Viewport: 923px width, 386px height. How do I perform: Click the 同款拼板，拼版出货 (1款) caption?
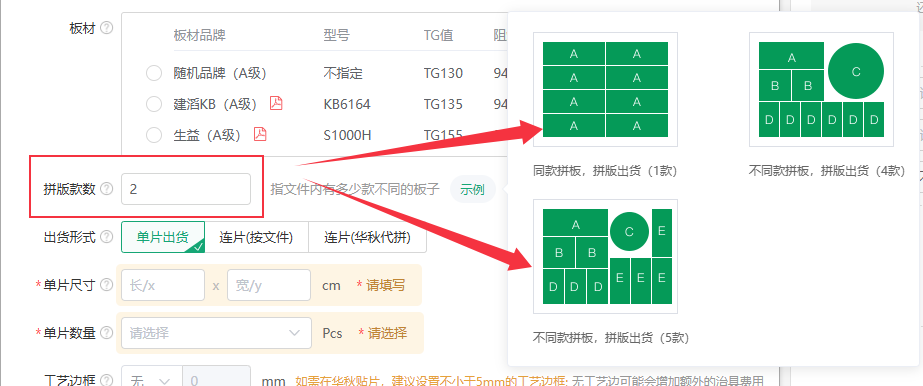tap(605, 171)
